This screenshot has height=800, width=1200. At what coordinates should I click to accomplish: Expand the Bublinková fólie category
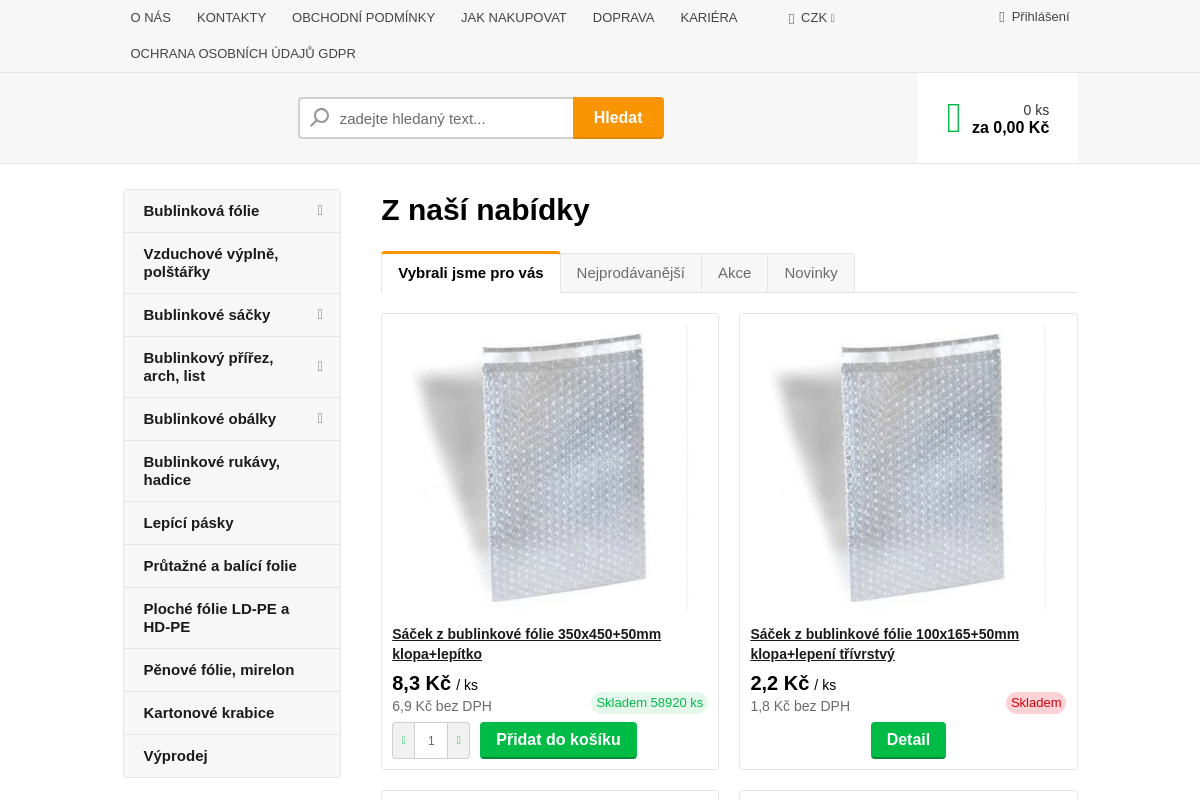[x=319, y=211]
